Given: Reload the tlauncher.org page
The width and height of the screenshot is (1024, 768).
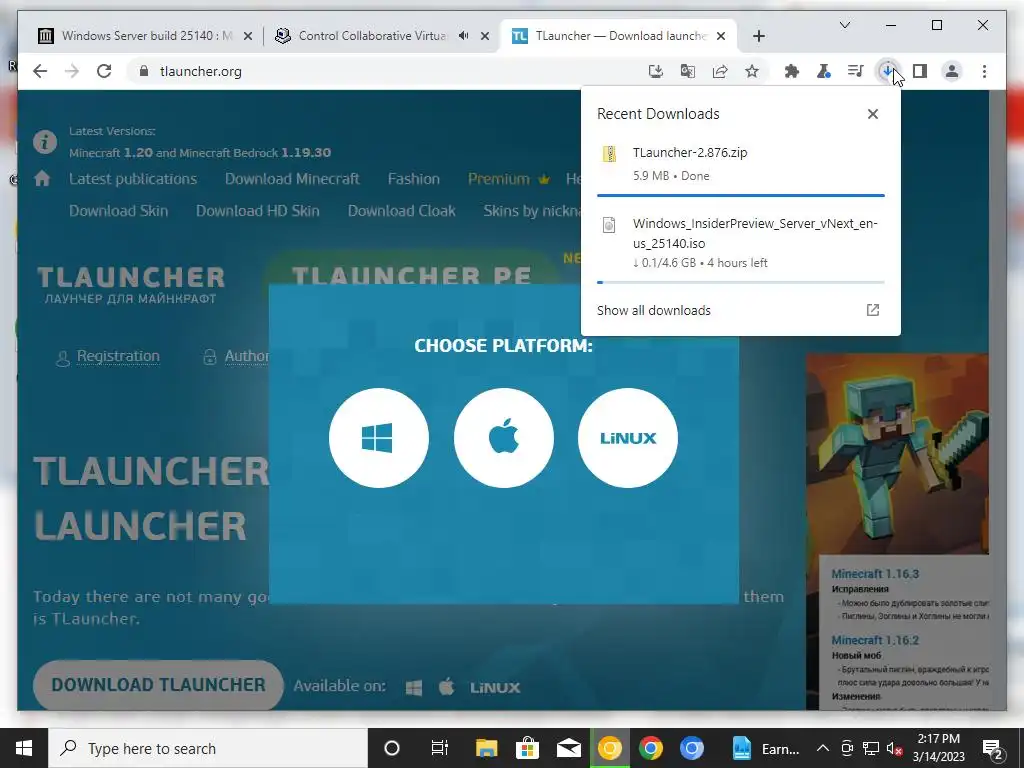Looking at the screenshot, I should pos(104,71).
